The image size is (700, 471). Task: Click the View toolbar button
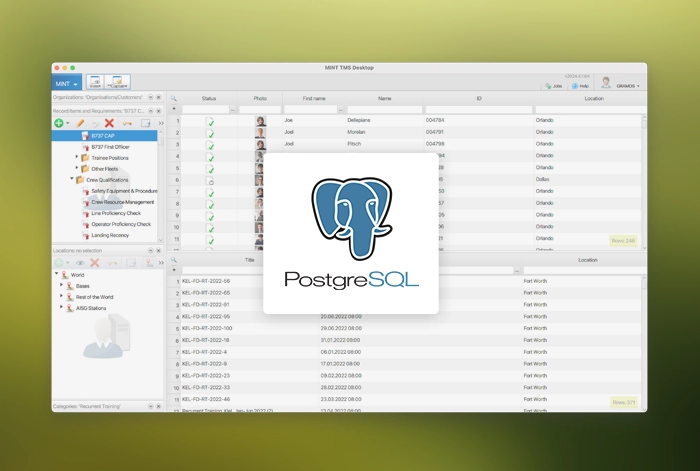(x=95, y=82)
